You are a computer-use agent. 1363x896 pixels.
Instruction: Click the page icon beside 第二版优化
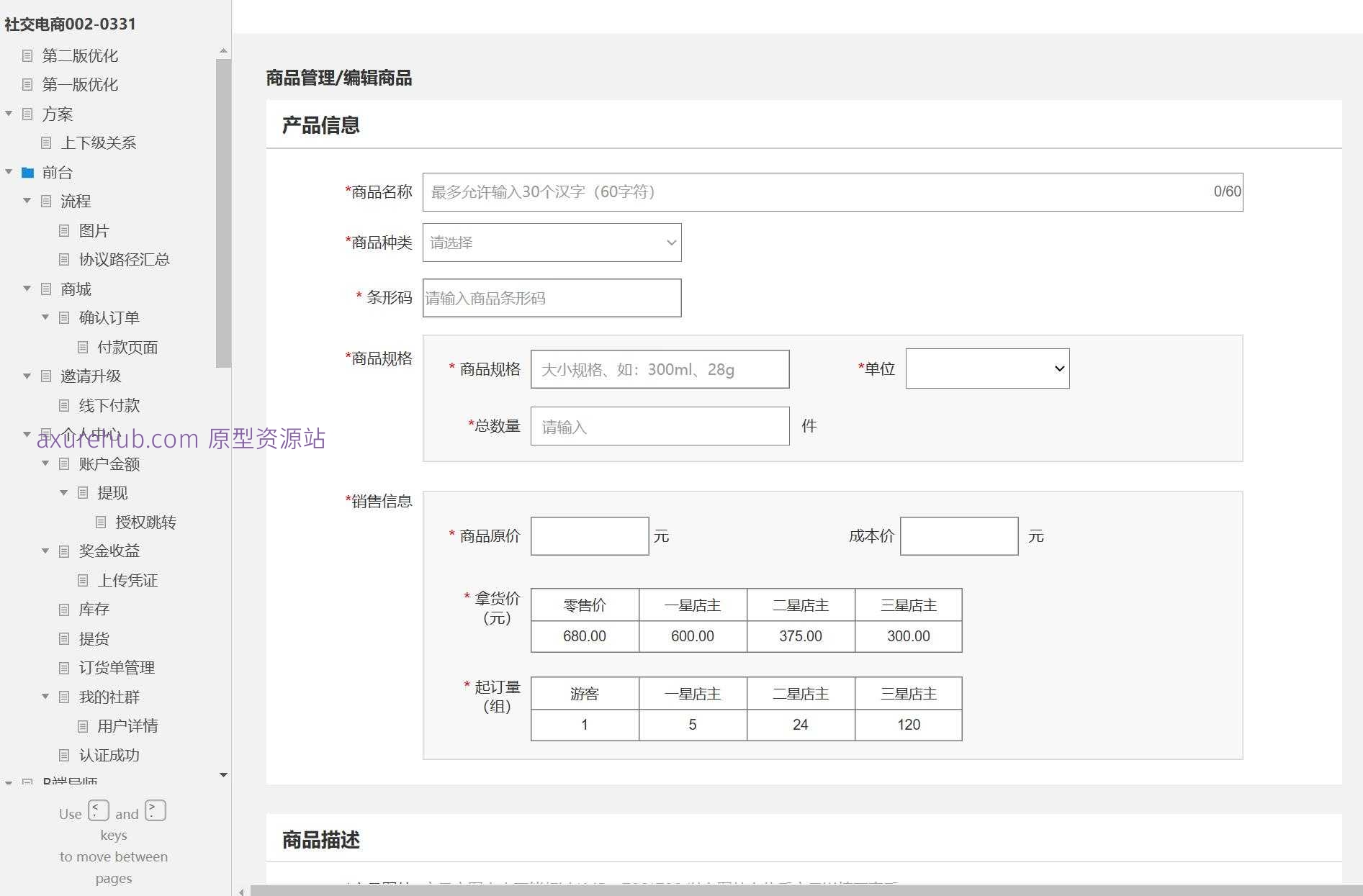[x=27, y=56]
